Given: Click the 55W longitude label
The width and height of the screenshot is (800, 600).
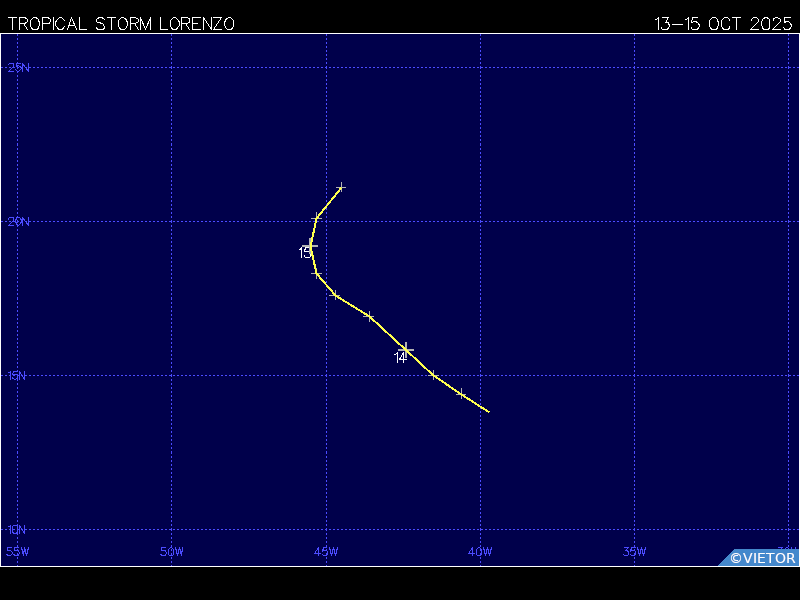Looking at the screenshot, I should (17, 552).
